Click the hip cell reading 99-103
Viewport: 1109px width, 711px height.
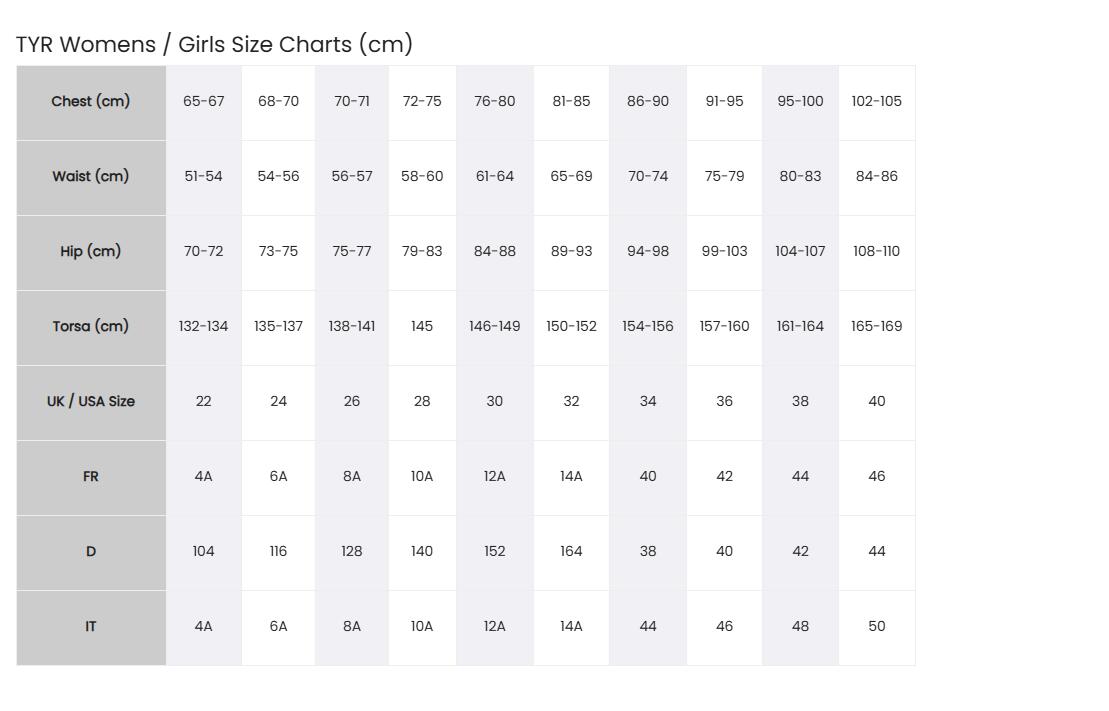coord(724,253)
